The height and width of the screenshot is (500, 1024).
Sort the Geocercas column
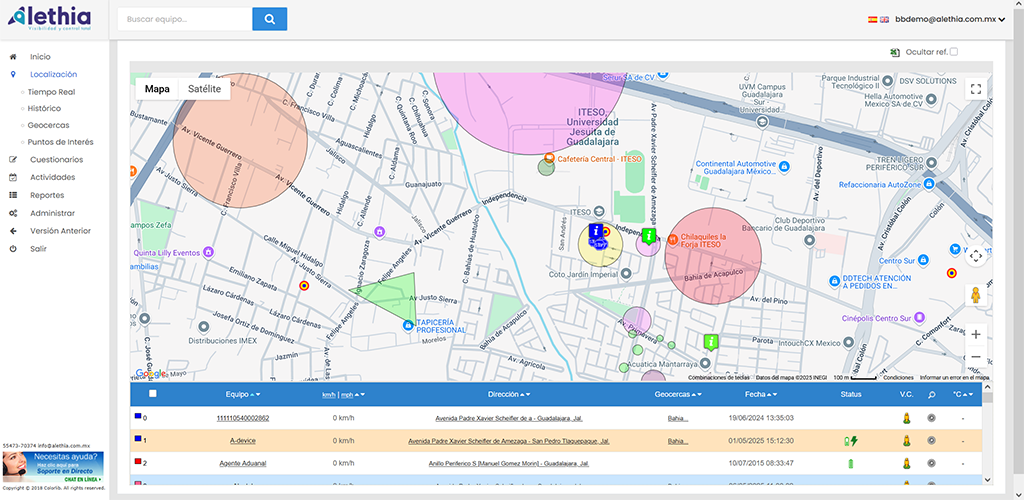678,394
